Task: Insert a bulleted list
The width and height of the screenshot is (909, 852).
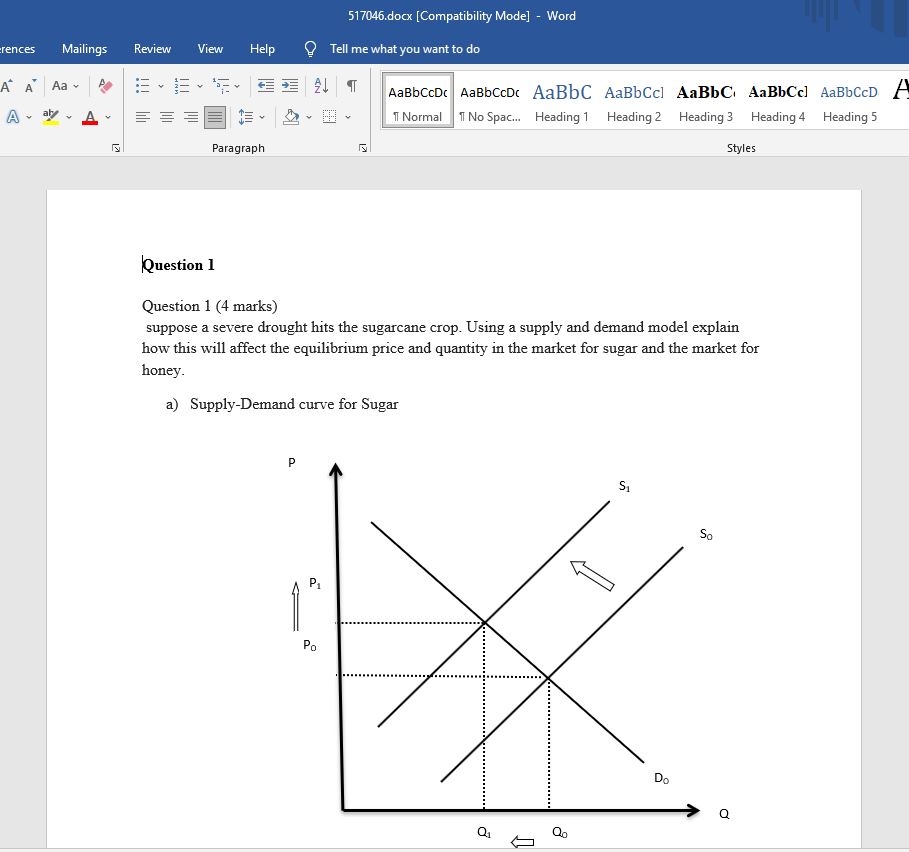Action: [143, 86]
